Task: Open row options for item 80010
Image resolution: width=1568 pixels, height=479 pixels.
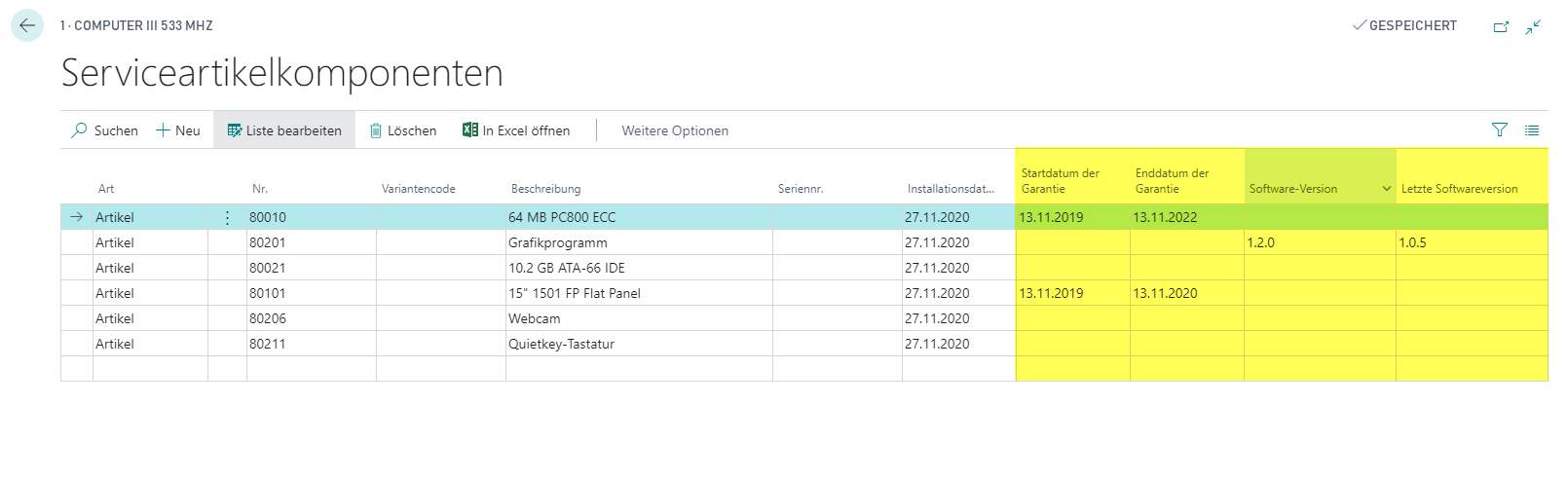Action: click(x=227, y=217)
